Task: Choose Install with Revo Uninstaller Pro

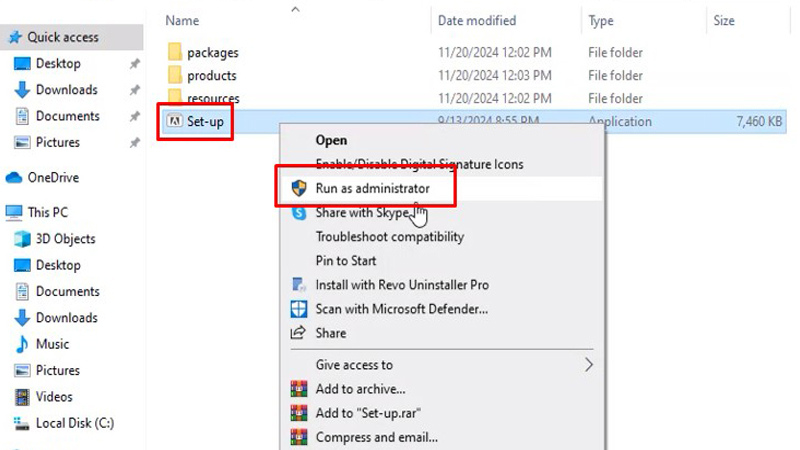Action: coord(402,285)
